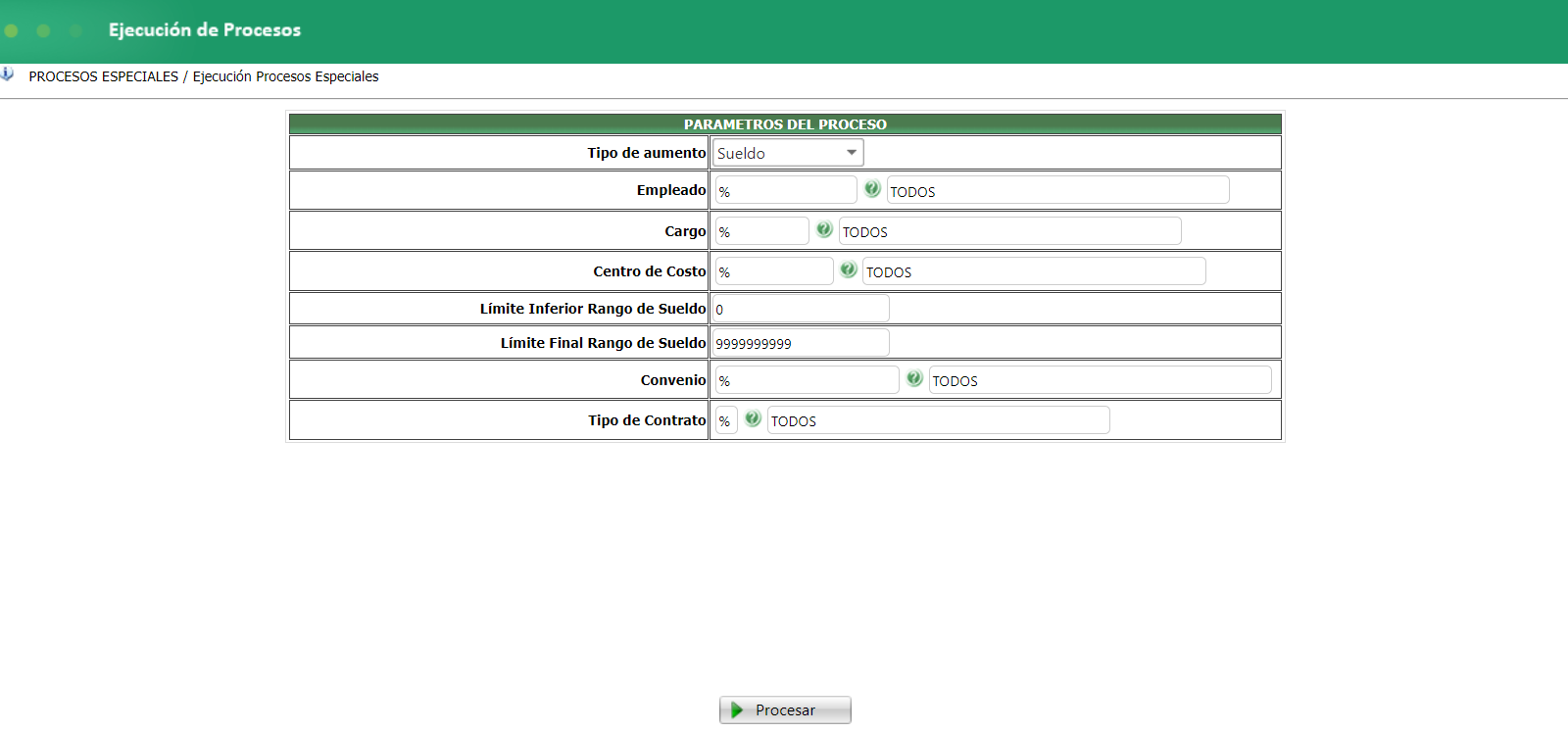The width and height of the screenshot is (1568, 733).
Task: Click the Ejecución de Procesos title
Action: (x=205, y=30)
